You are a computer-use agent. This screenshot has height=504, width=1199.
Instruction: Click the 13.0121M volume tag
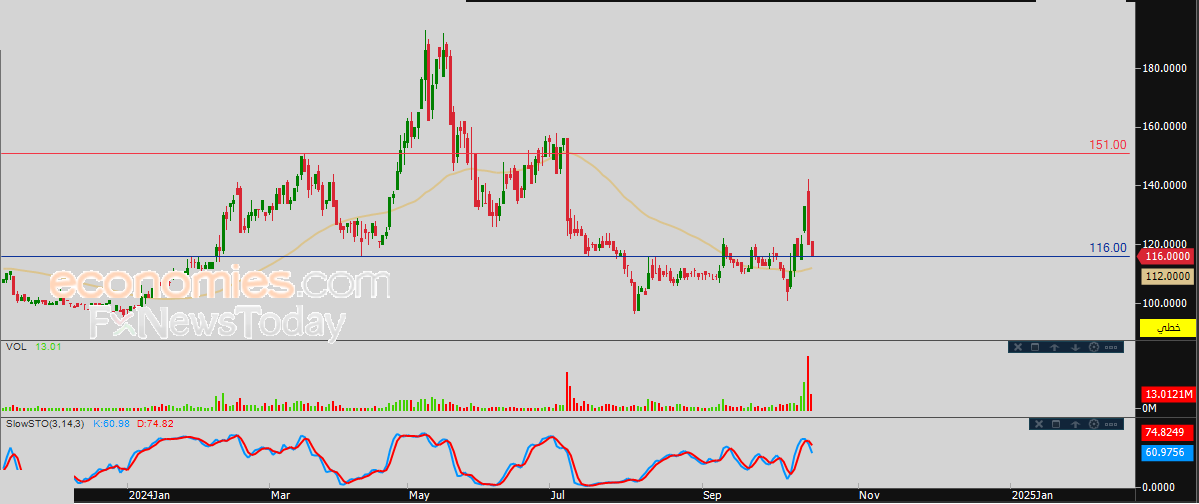tap(1168, 395)
